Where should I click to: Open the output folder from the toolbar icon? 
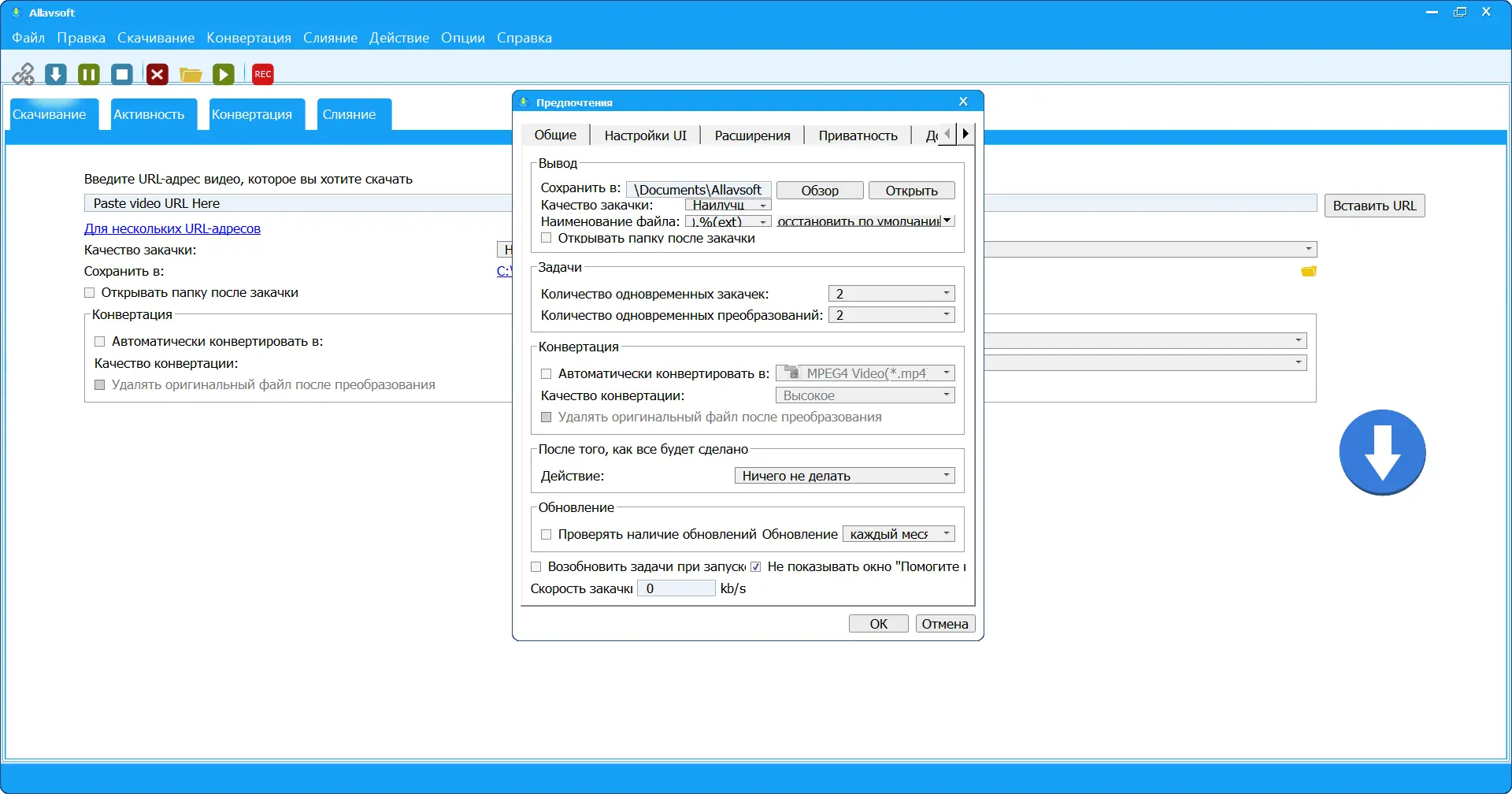tap(191, 75)
